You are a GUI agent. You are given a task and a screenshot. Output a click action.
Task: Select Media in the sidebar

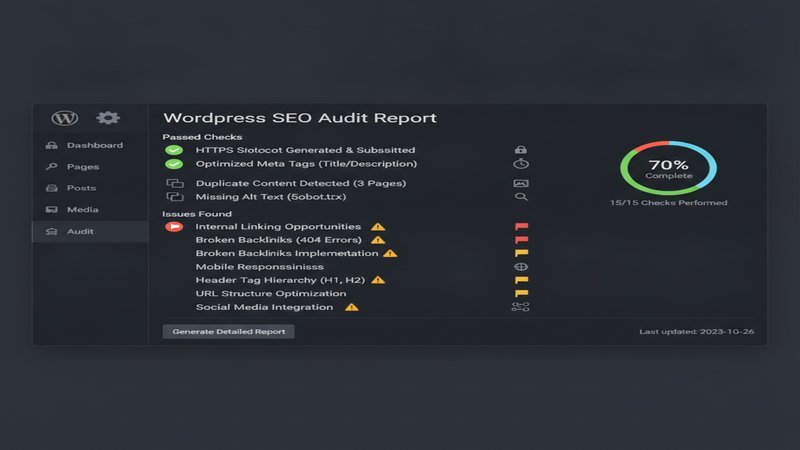tap(90, 210)
